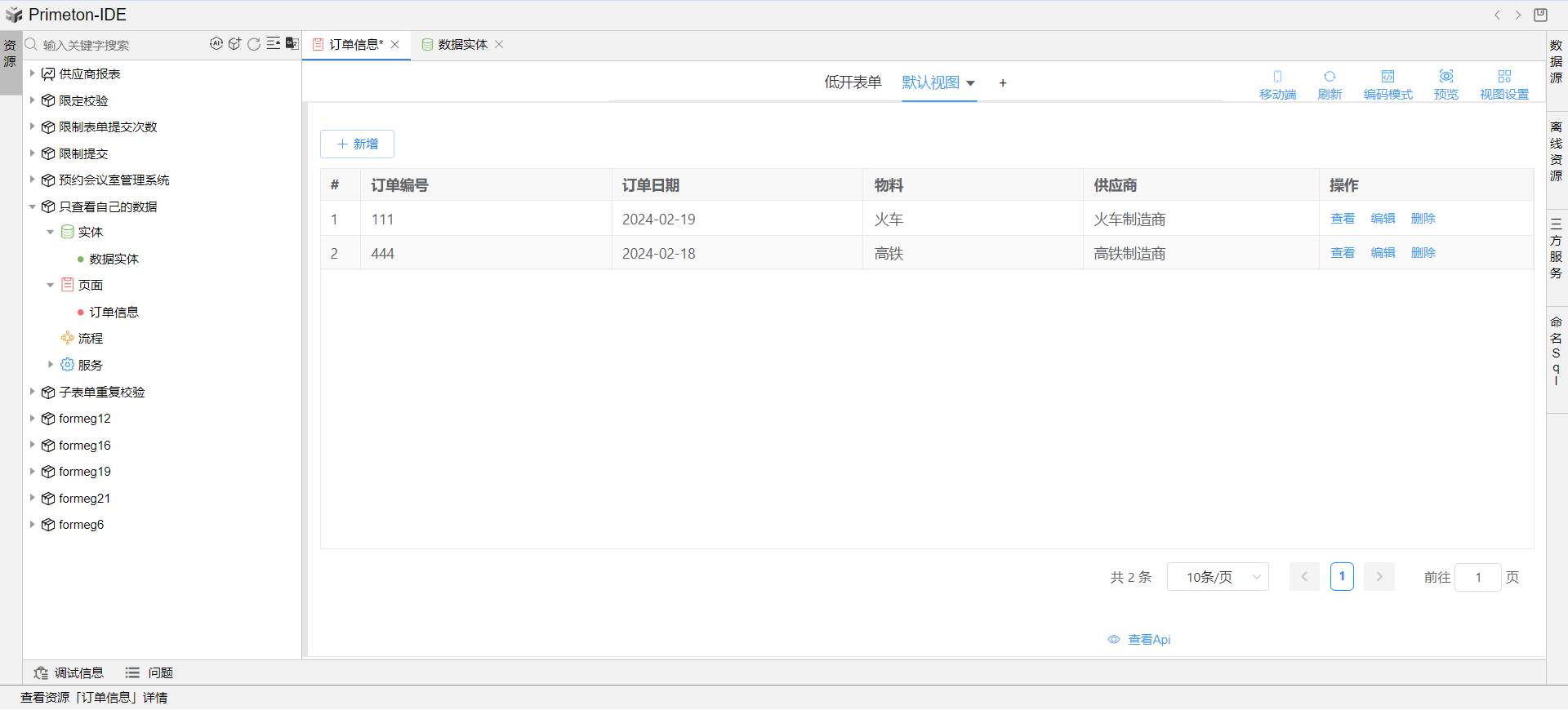Collapse all resource tree nodes

click(x=274, y=44)
